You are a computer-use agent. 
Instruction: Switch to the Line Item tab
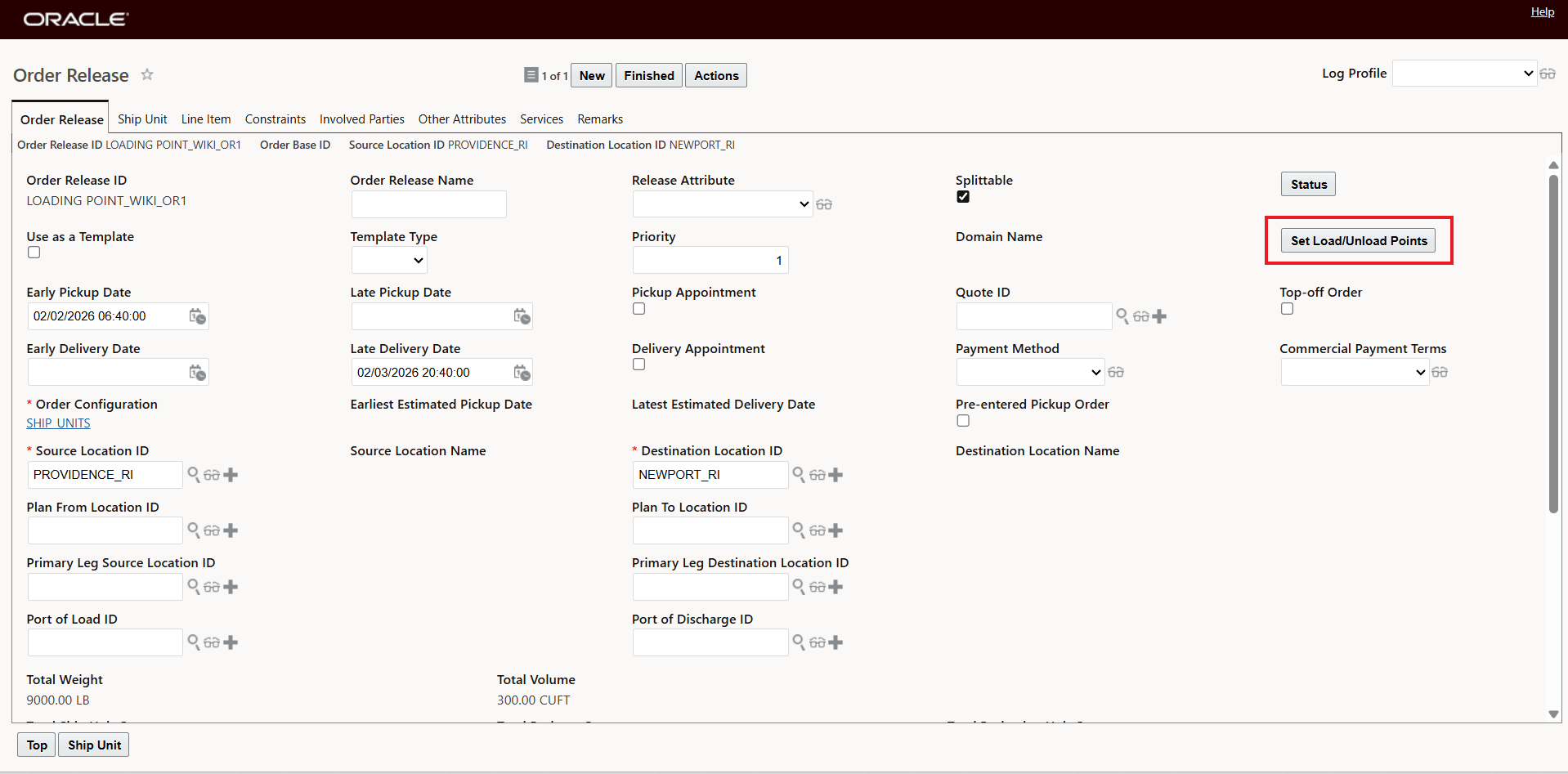[205, 119]
